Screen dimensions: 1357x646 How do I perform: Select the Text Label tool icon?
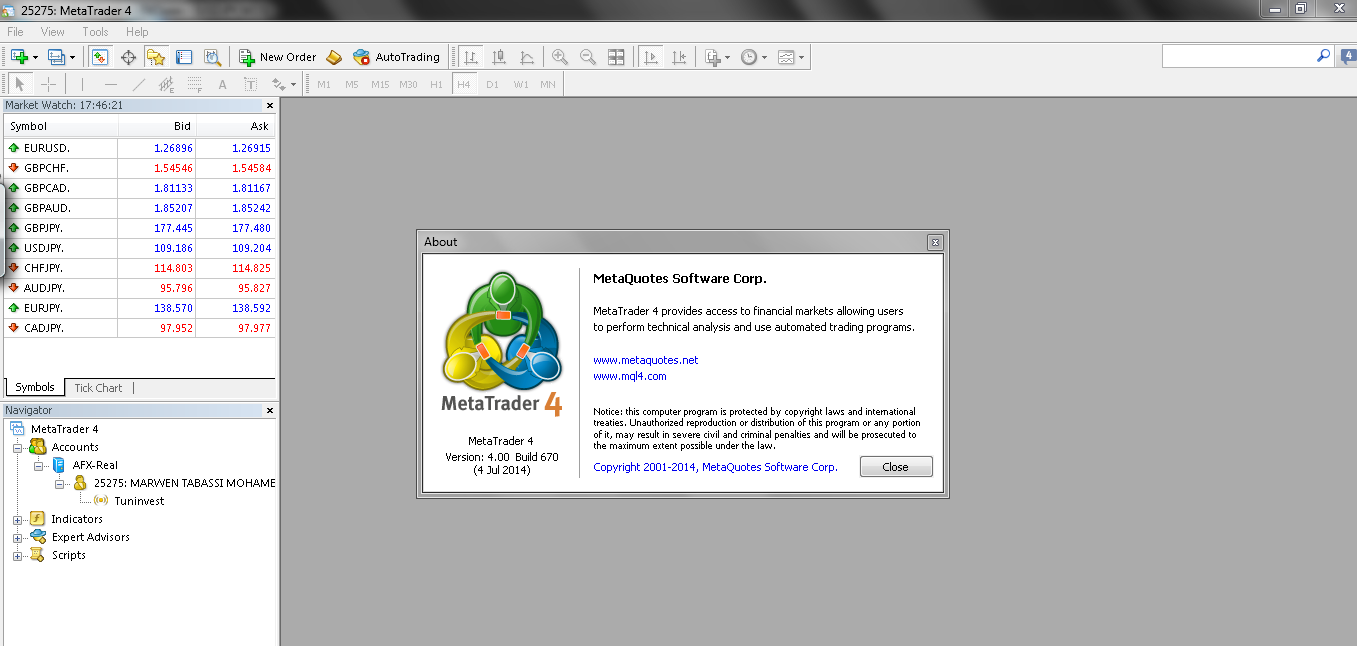(251, 84)
